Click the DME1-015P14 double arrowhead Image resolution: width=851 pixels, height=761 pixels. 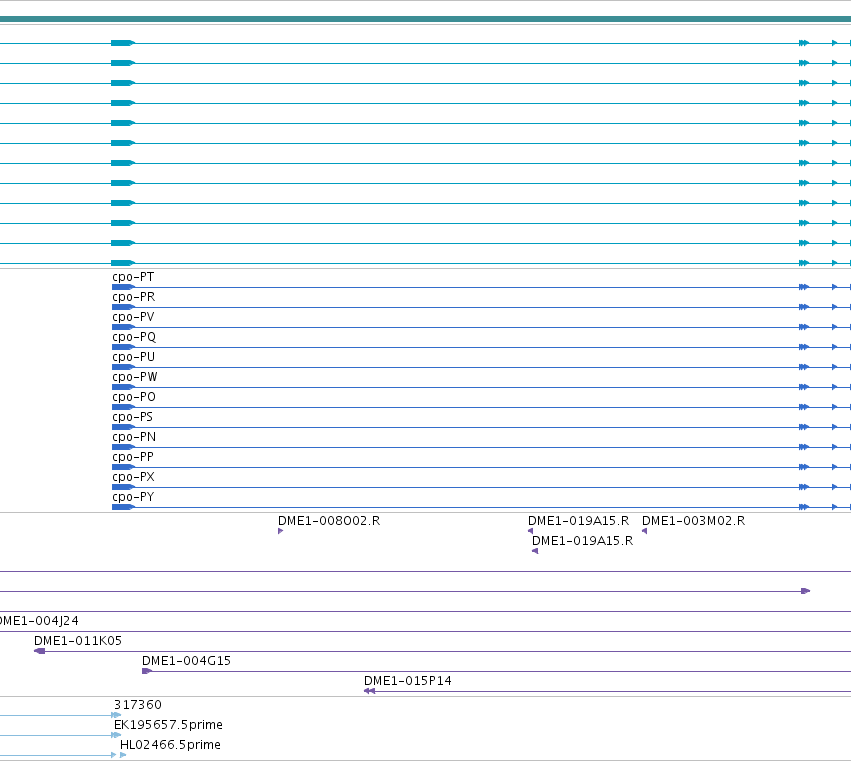point(370,691)
